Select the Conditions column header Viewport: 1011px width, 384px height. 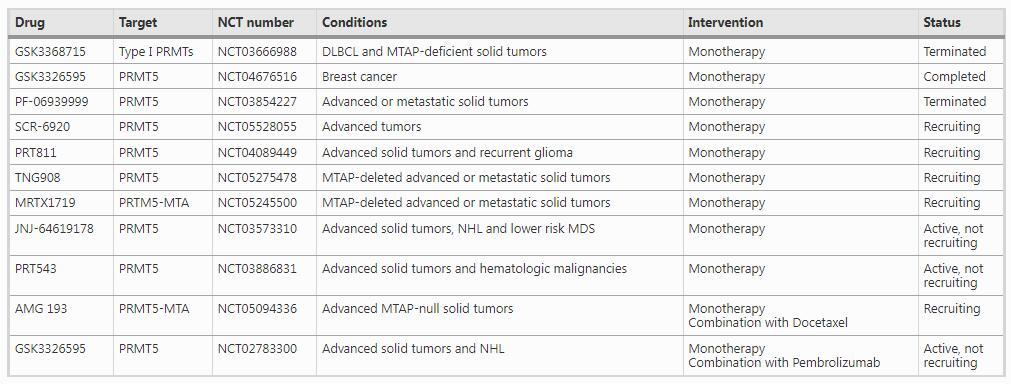[355, 23]
